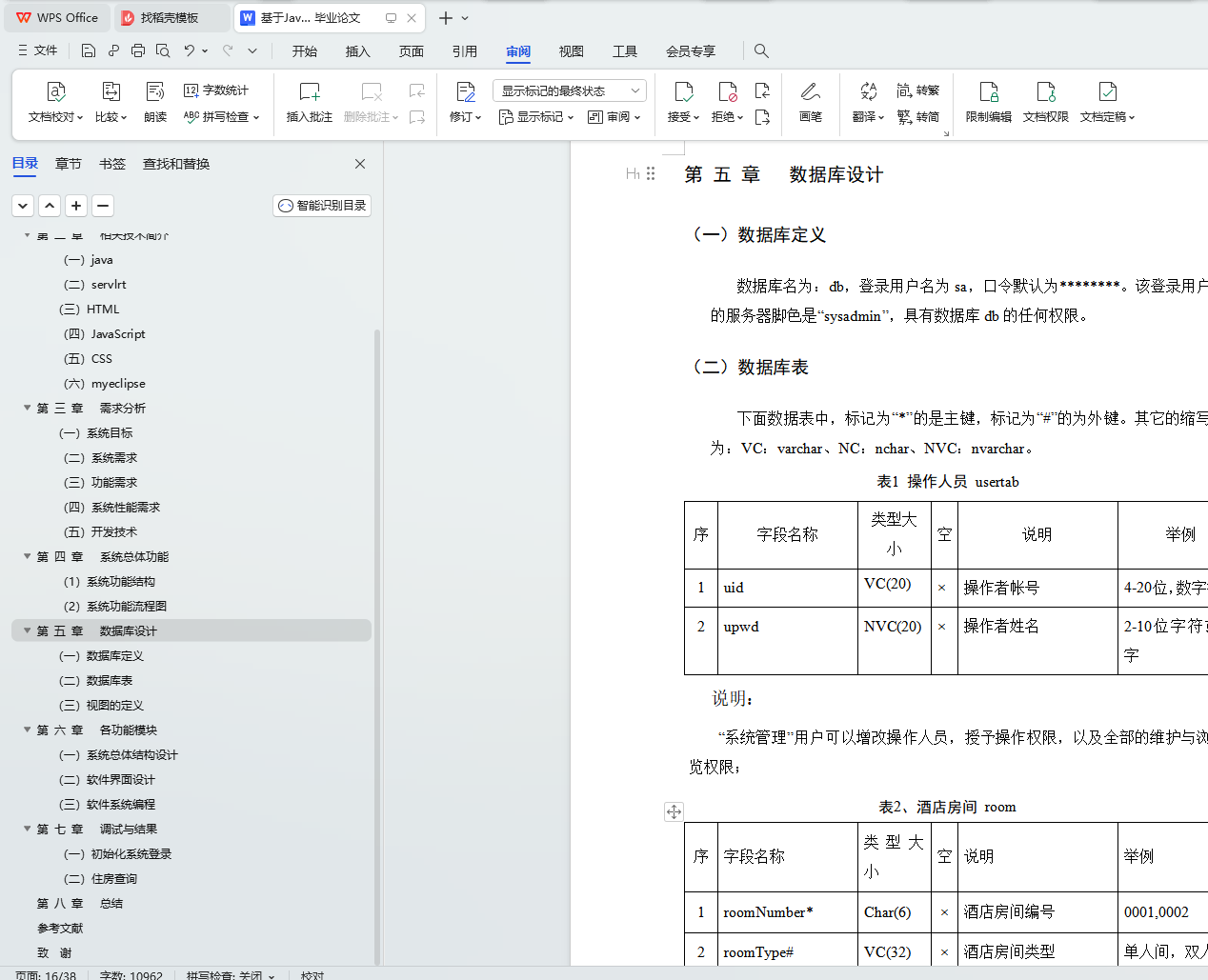Click the Save icon in quick access bar
This screenshot has width=1208, height=980.
click(x=89, y=50)
